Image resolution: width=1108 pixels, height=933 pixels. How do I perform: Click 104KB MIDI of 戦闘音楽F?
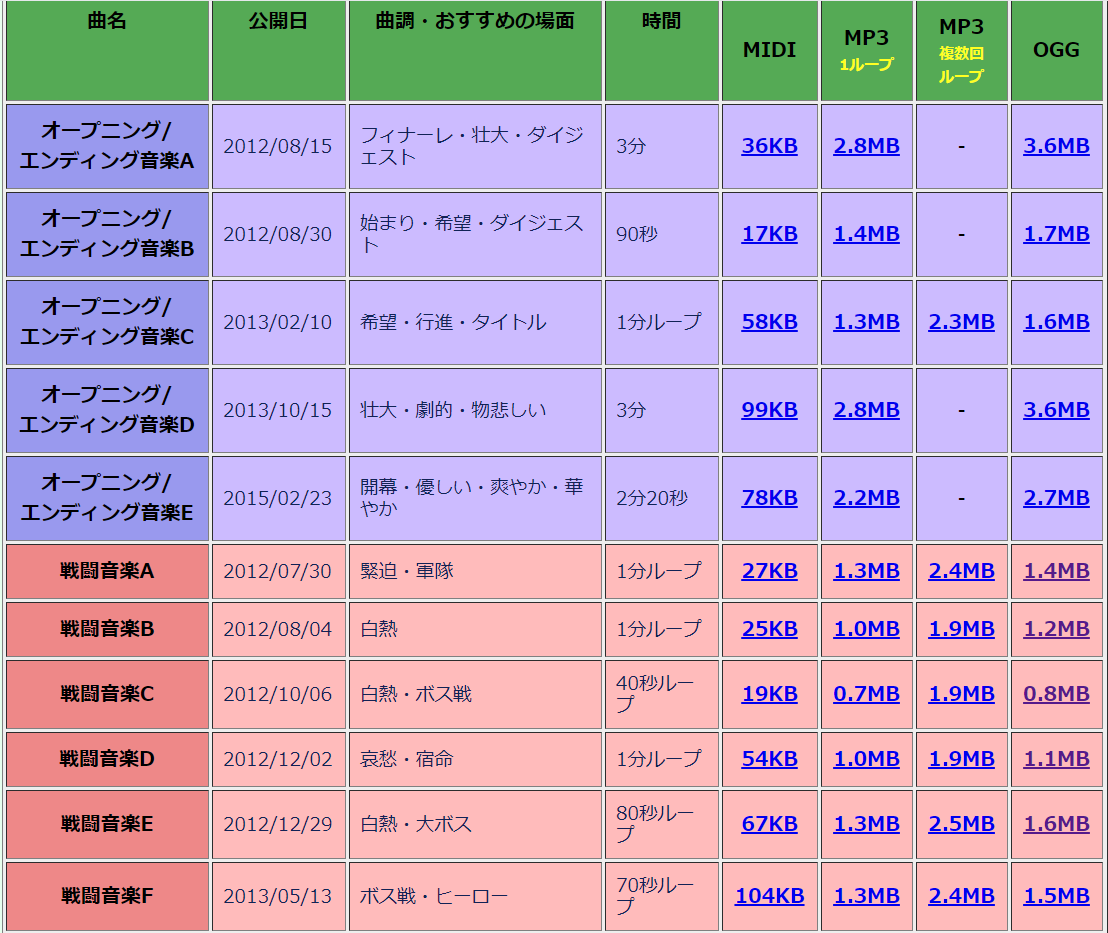[x=770, y=896]
